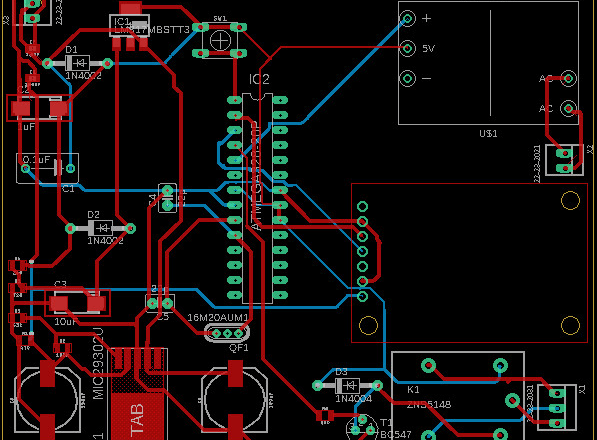Screen dimensions: 597x440
Task: Select the 16M20AUM1 crystal value label
Action: point(218,317)
